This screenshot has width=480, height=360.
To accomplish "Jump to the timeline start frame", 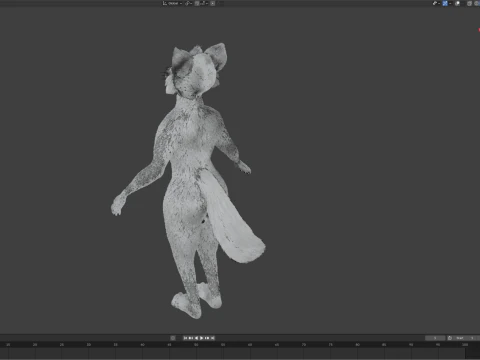I will 185,338.
